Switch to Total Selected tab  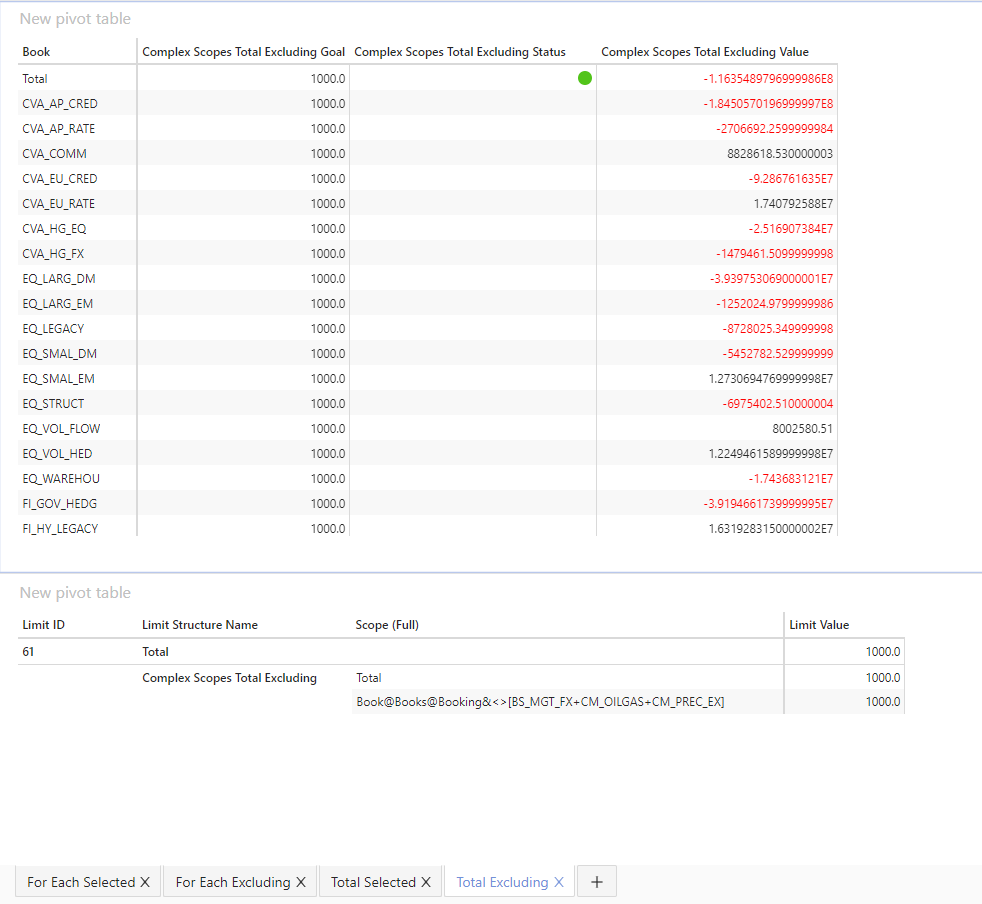[373, 882]
